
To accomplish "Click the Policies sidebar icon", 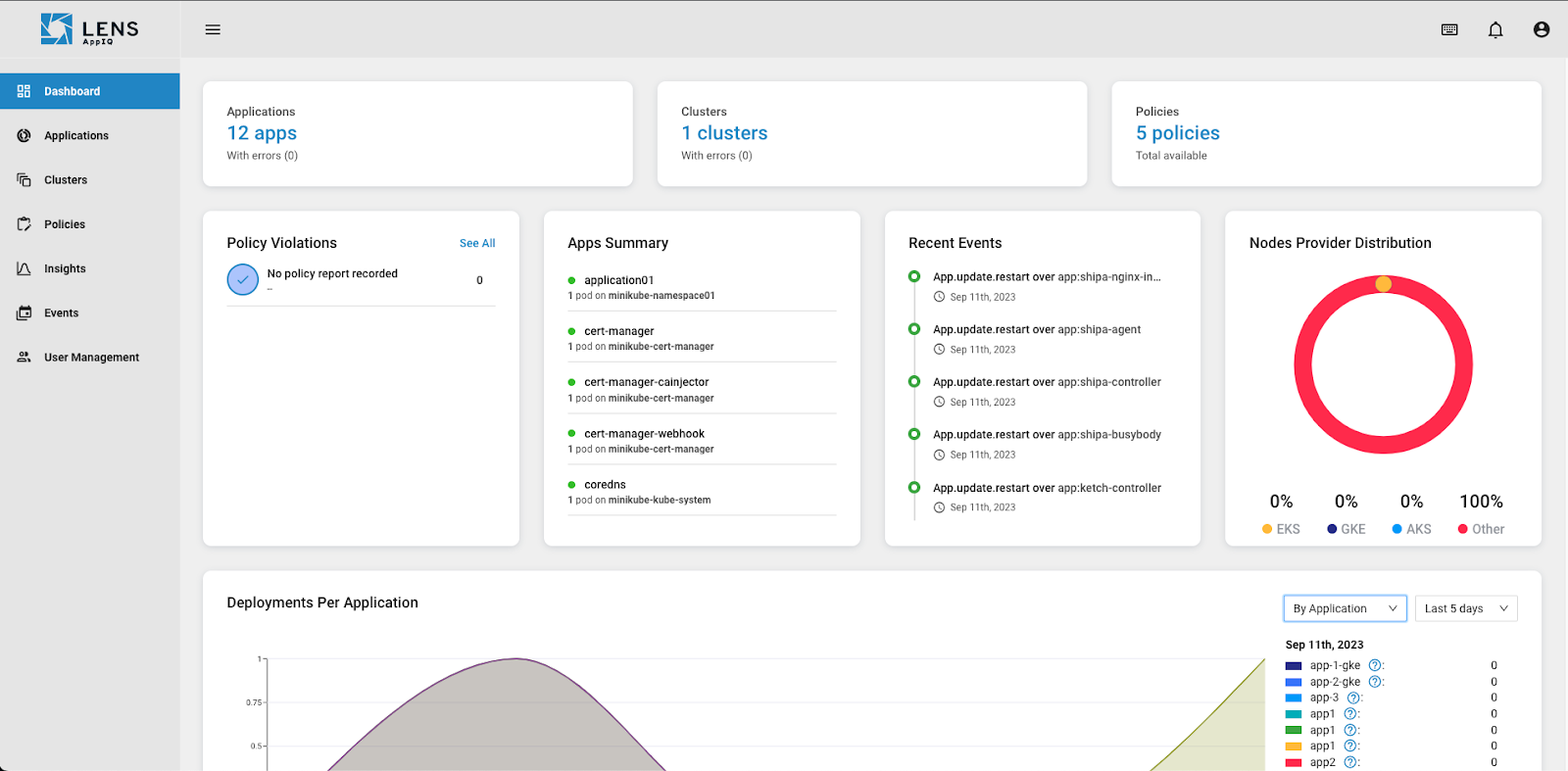I will 24,224.
